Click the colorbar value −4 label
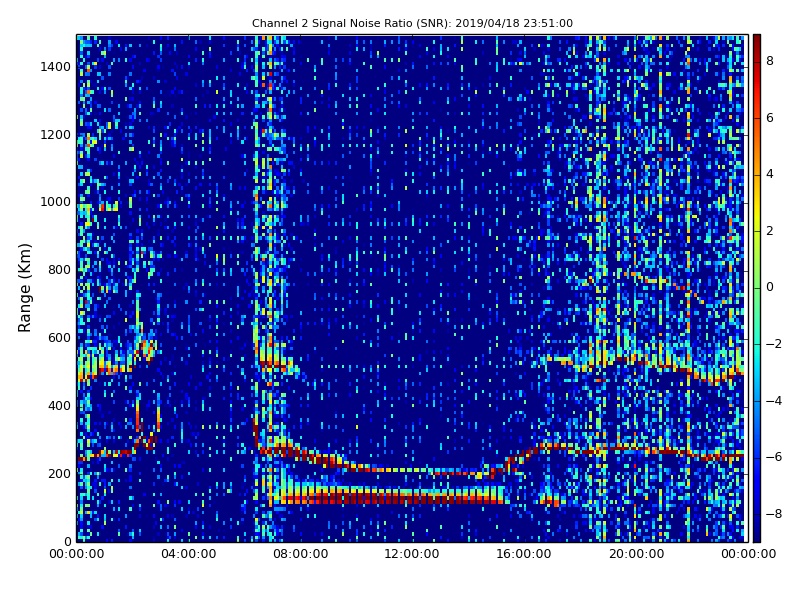 click(774, 401)
